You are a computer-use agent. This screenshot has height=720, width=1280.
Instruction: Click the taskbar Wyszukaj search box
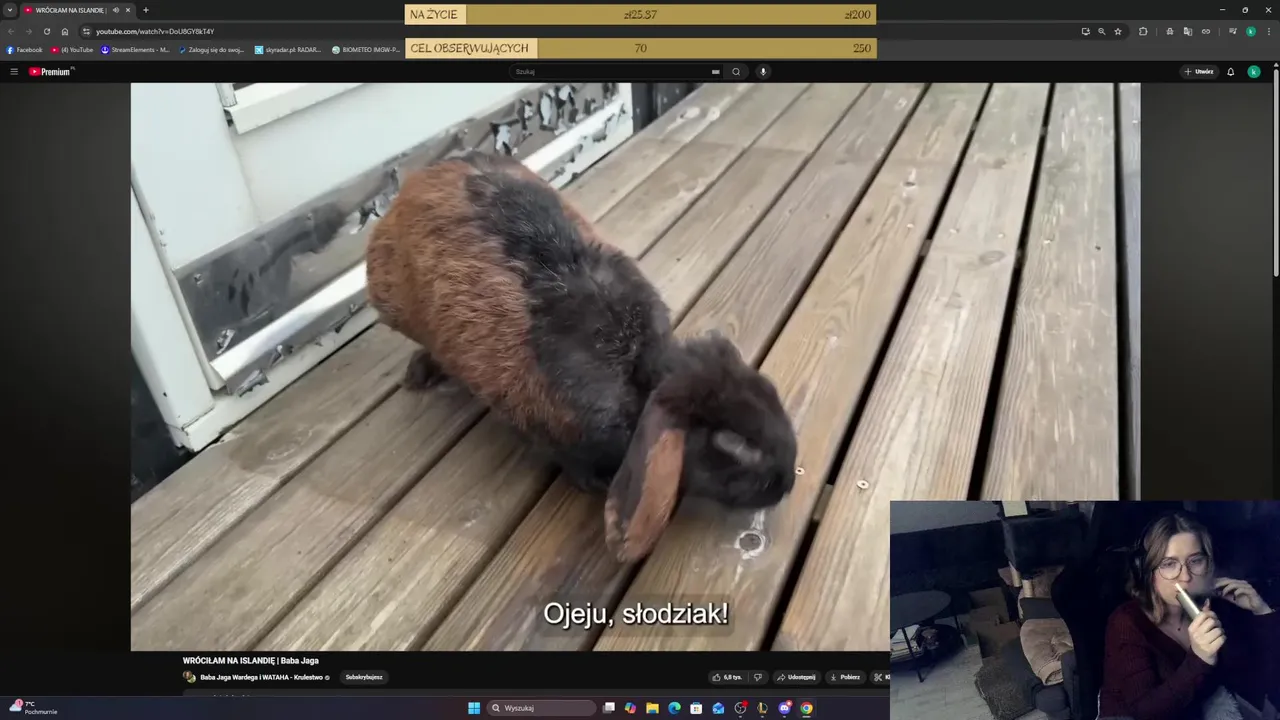[x=542, y=708]
